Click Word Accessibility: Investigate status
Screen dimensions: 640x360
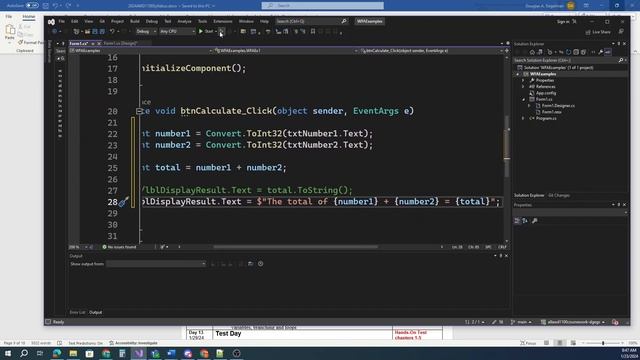pyautogui.click(x=133, y=343)
